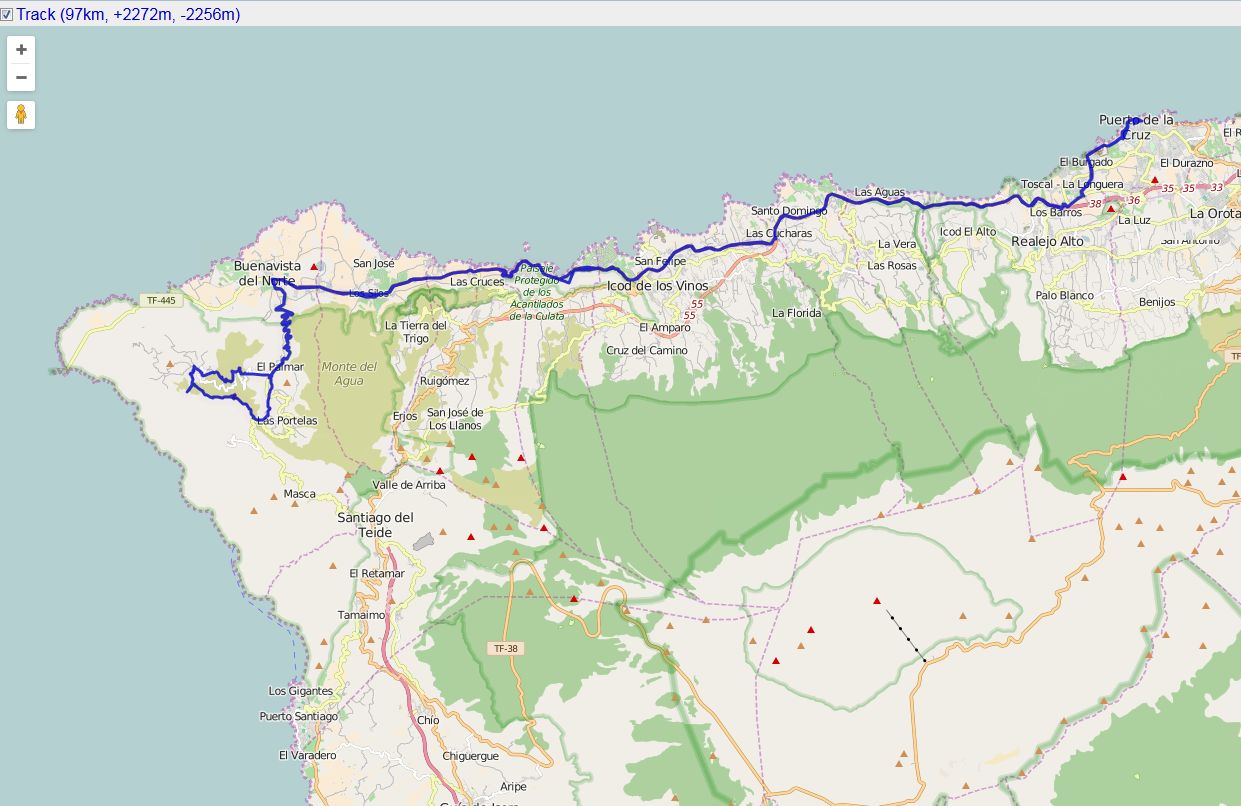This screenshot has height=806, width=1241.
Task: Click the Benijos label
Action: (1157, 302)
